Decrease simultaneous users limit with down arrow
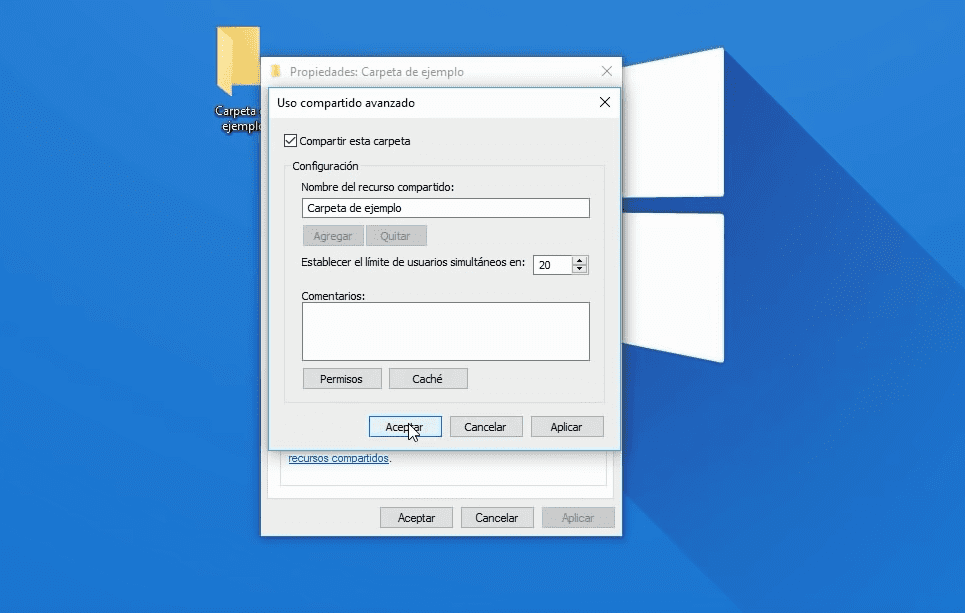This screenshot has width=965, height=613. (580, 269)
